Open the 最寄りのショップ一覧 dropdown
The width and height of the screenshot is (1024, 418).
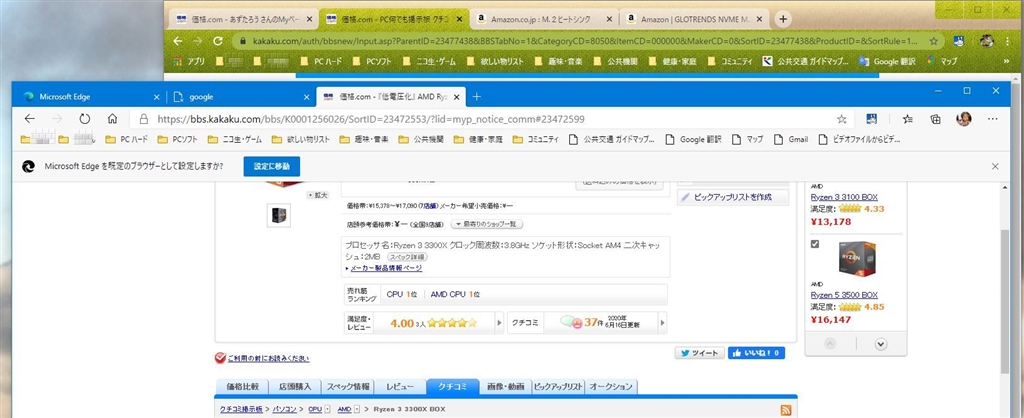[486, 224]
